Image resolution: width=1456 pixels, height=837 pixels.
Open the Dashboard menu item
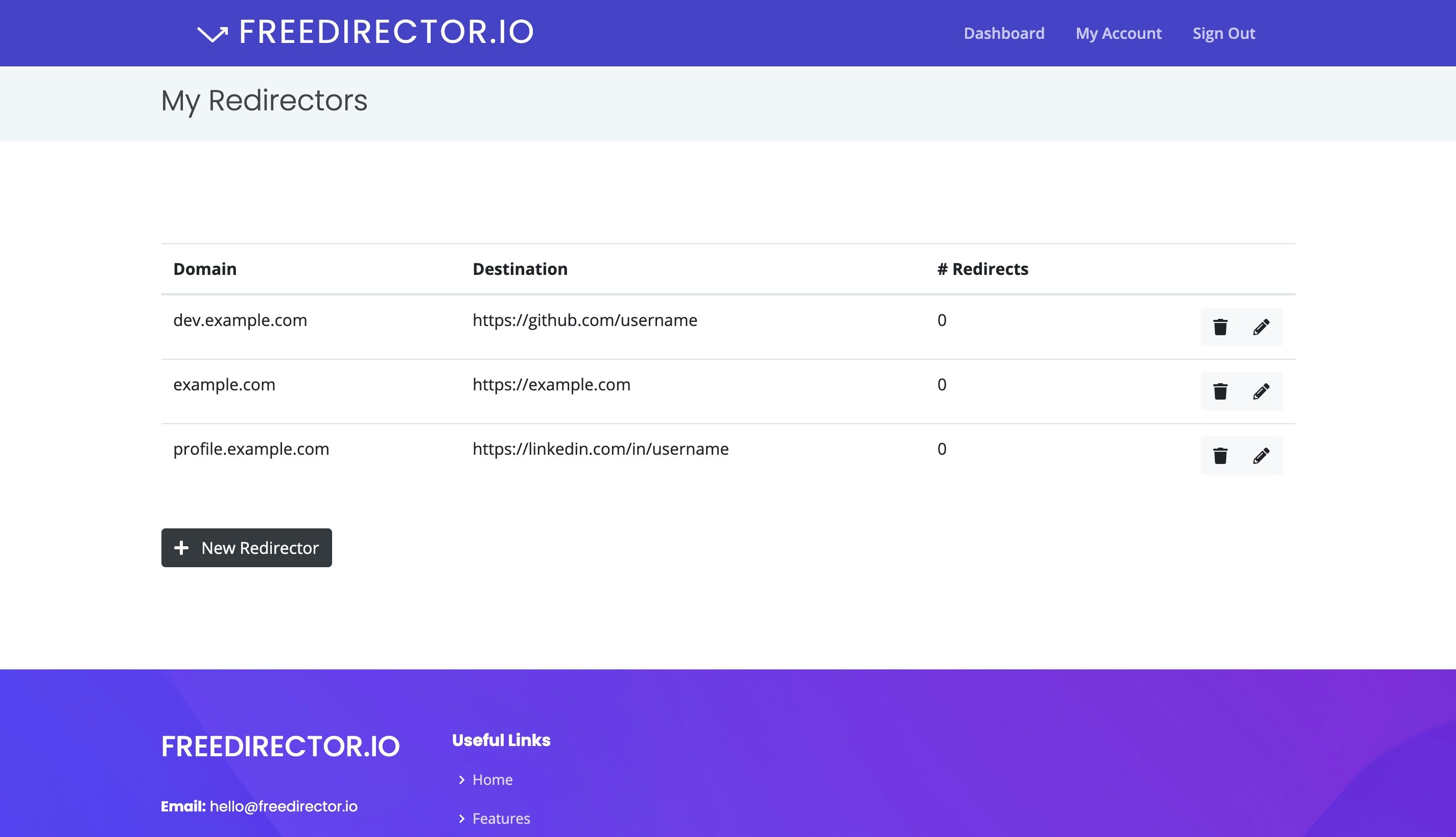click(x=1004, y=33)
